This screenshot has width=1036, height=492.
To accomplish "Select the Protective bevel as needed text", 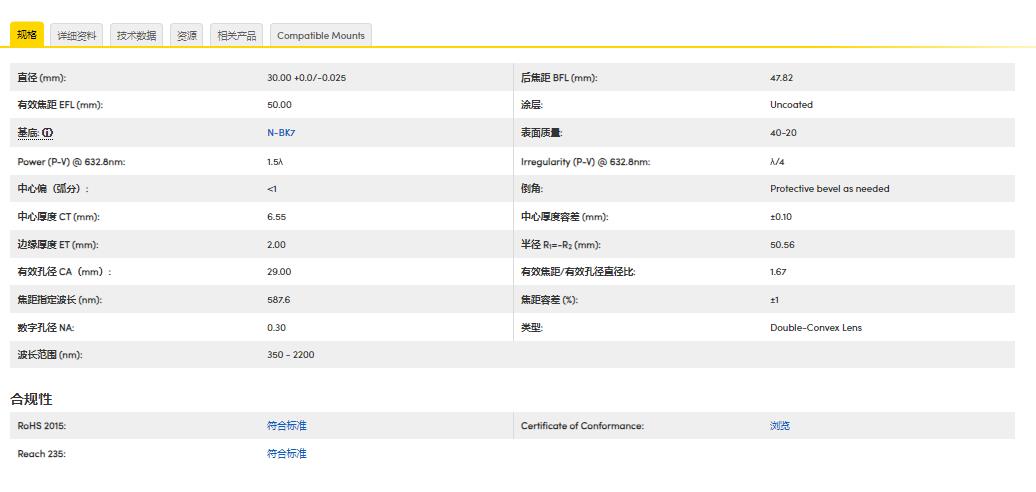I will (830, 189).
